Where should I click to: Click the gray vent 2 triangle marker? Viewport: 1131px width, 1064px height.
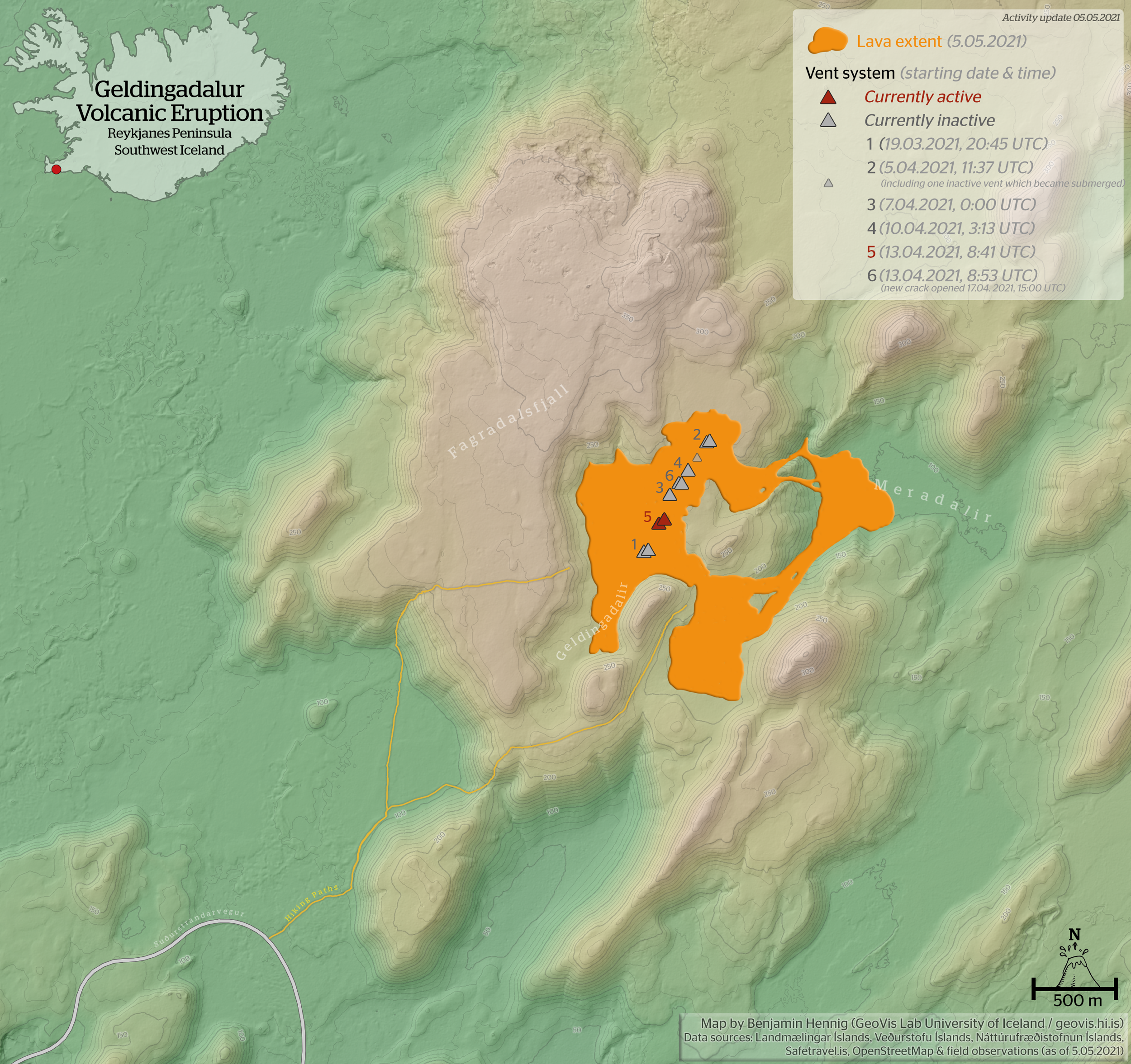click(x=708, y=441)
